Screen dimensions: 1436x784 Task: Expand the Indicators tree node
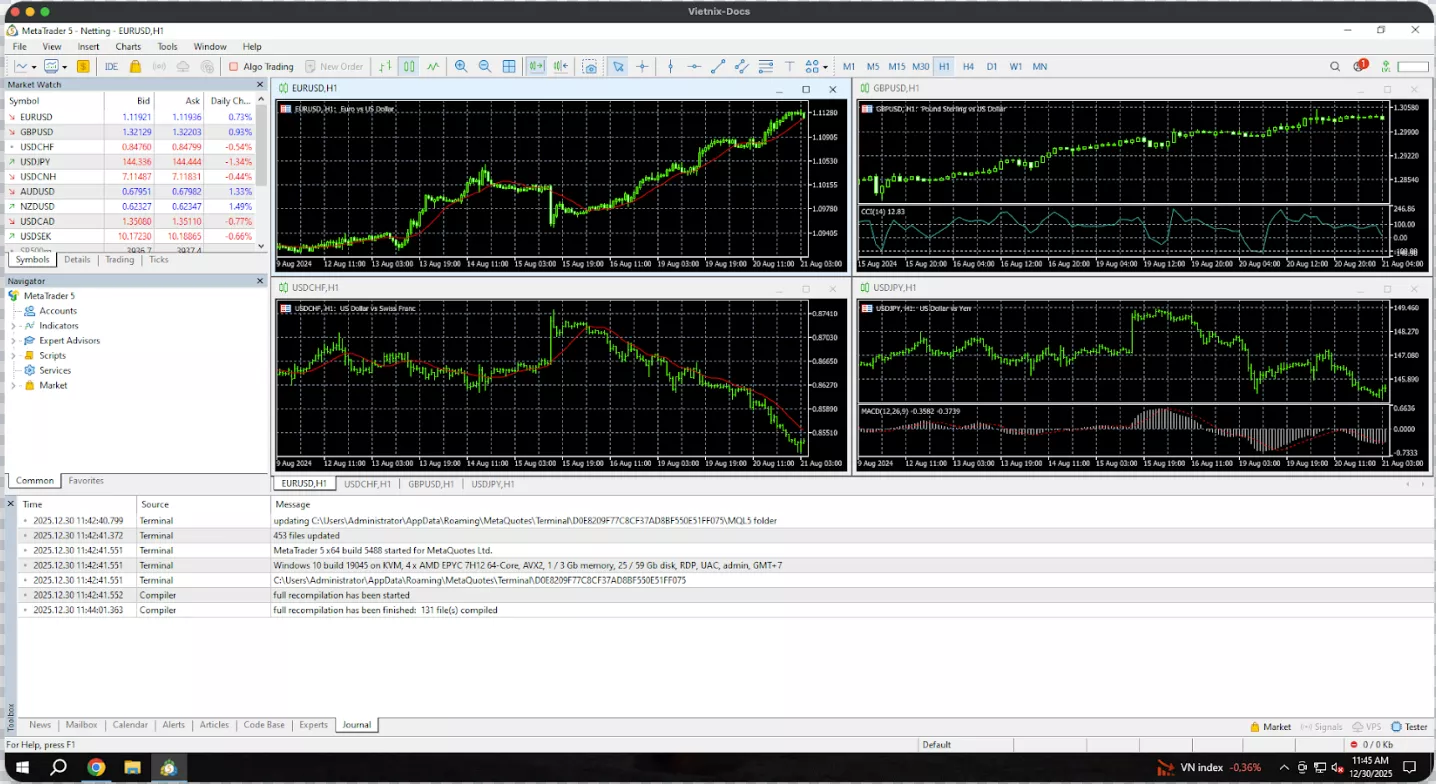point(15,326)
